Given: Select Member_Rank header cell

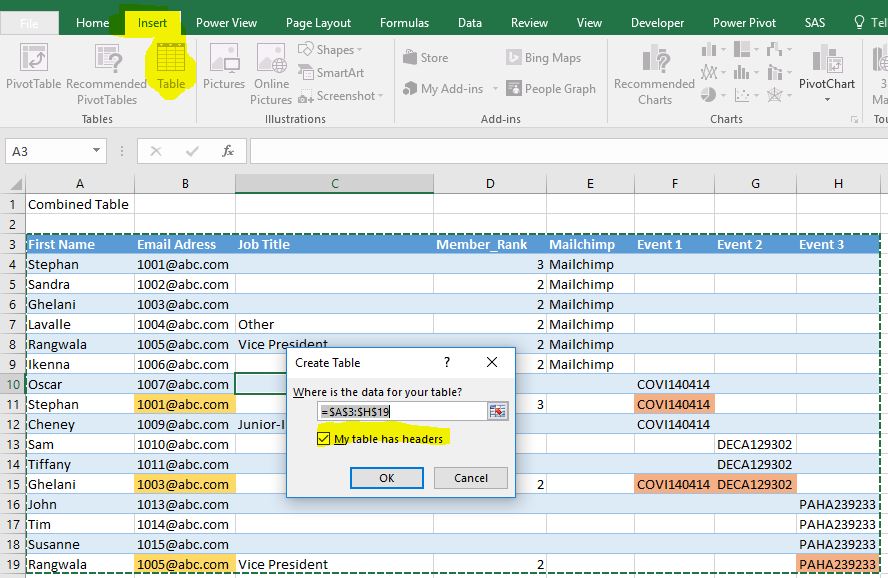Looking at the screenshot, I should (490, 245).
